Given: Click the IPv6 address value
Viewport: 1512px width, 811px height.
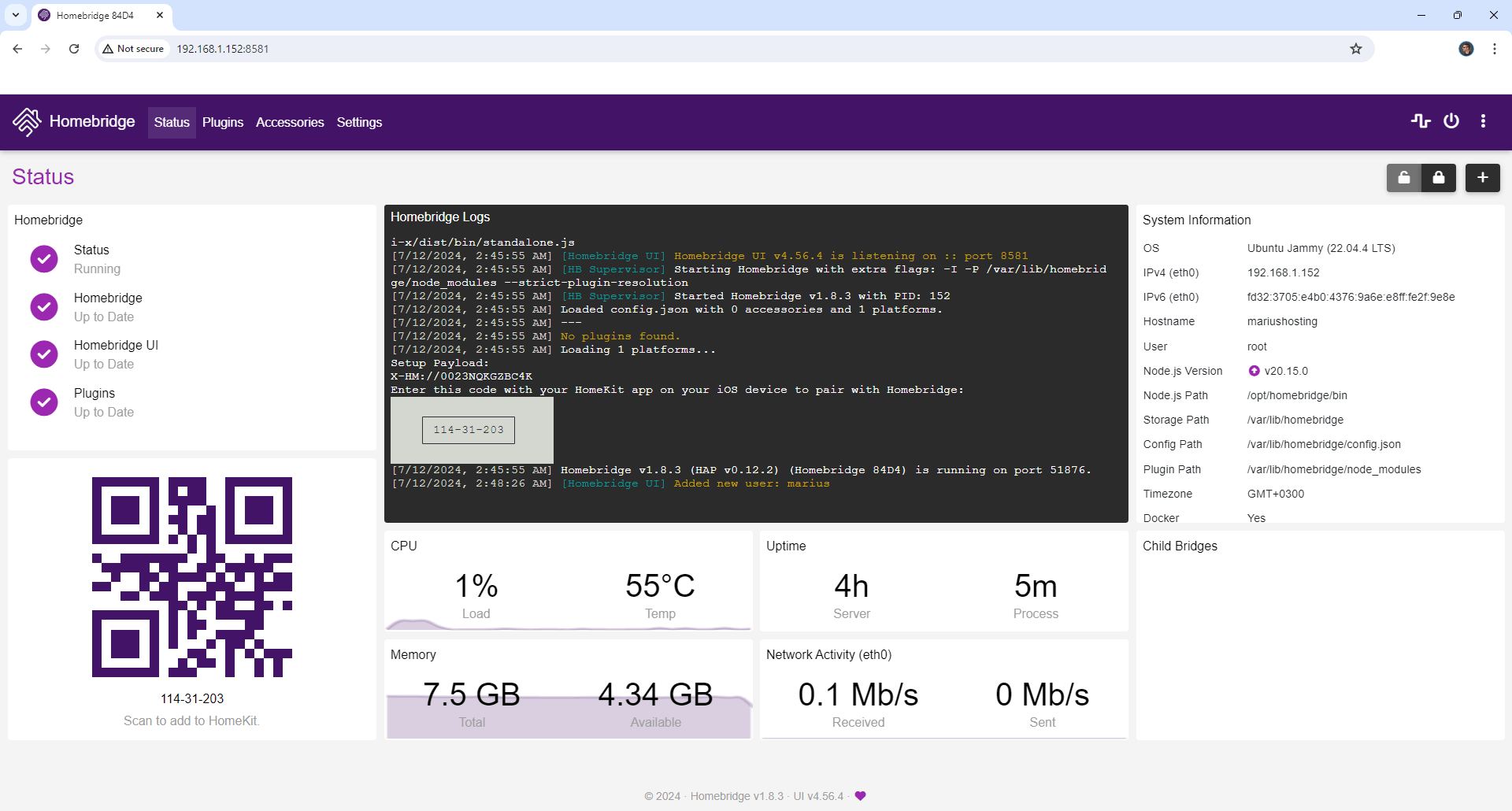Looking at the screenshot, I should [x=1351, y=297].
